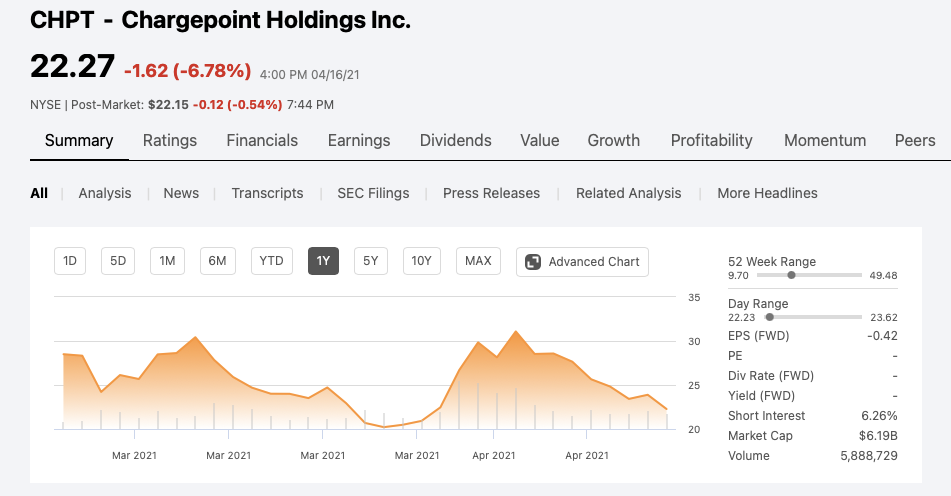951x496 pixels.
Task: Click the 52 Week Range slider marker
Action: 791,275
